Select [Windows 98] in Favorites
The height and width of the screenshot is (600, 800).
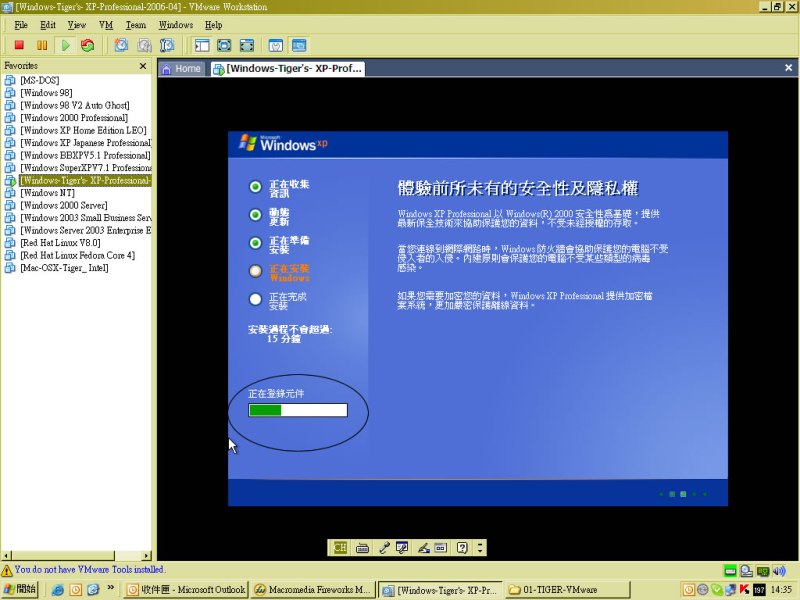click(46, 93)
